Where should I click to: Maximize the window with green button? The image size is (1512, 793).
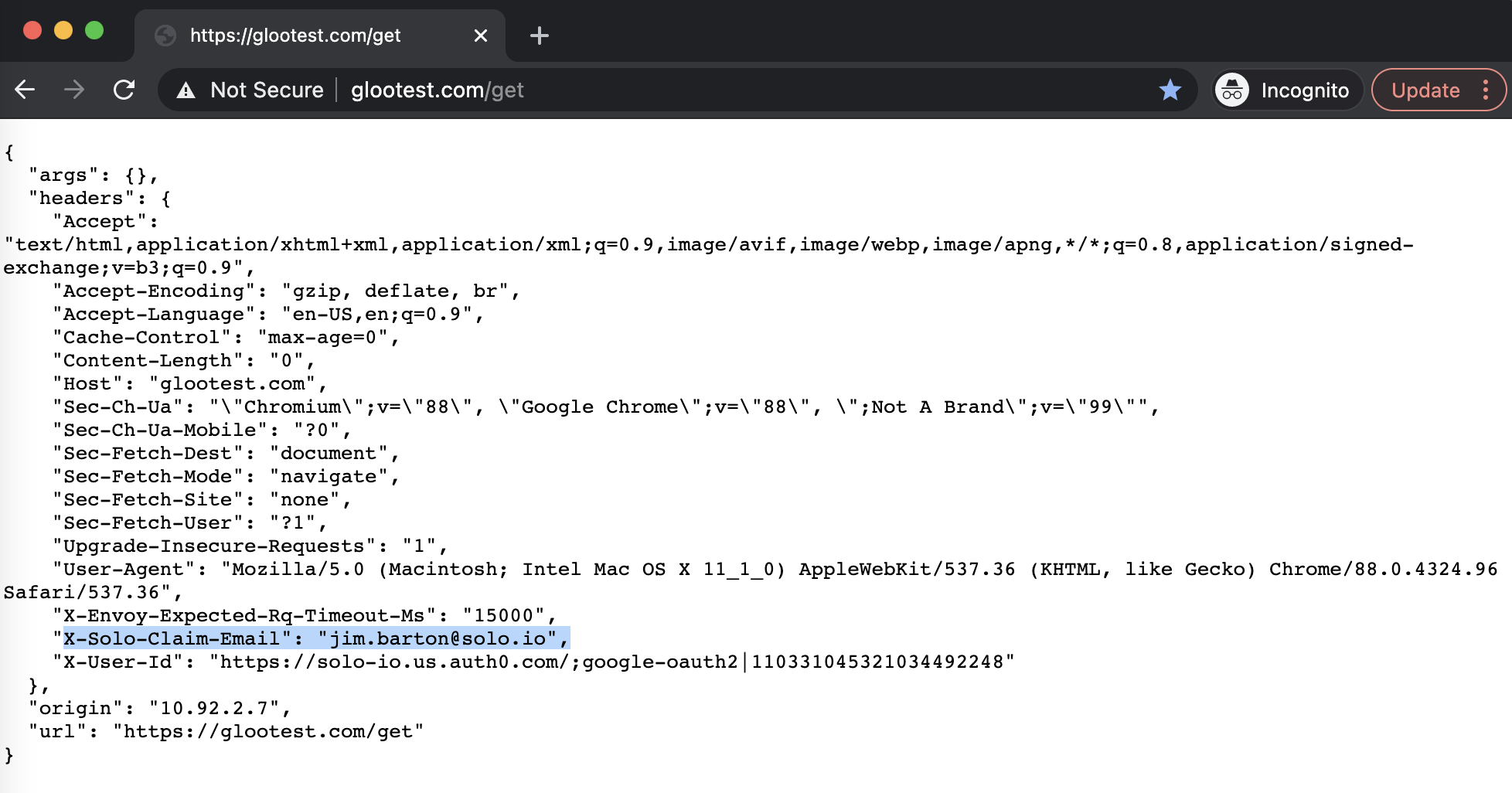pyautogui.click(x=94, y=30)
